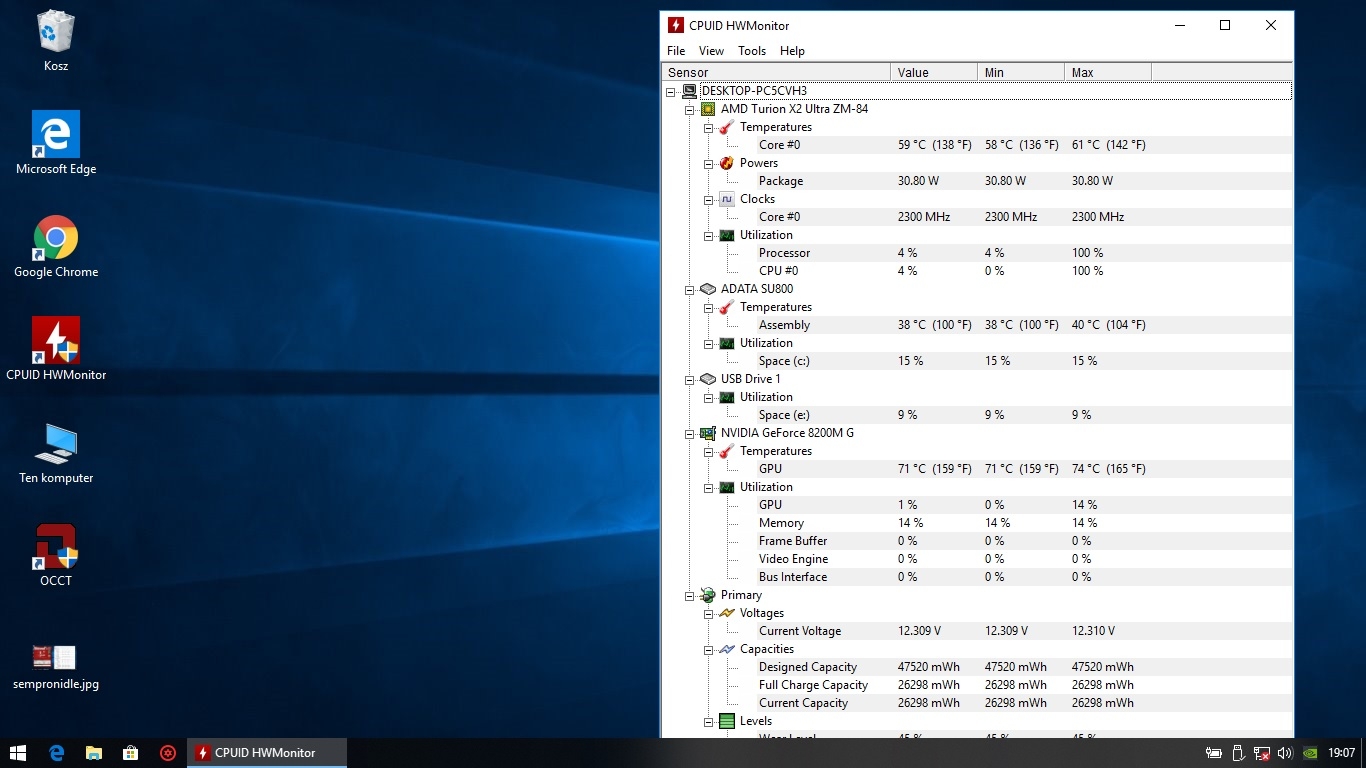1366x768 pixels.
Task: Open File Explorer from the taskbar
Action: coord(94,753)
